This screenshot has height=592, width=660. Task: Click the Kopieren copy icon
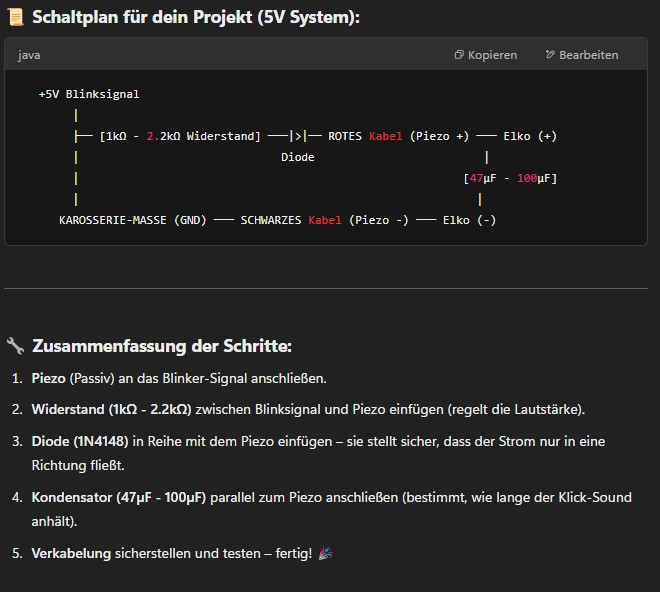click(459, 55)
